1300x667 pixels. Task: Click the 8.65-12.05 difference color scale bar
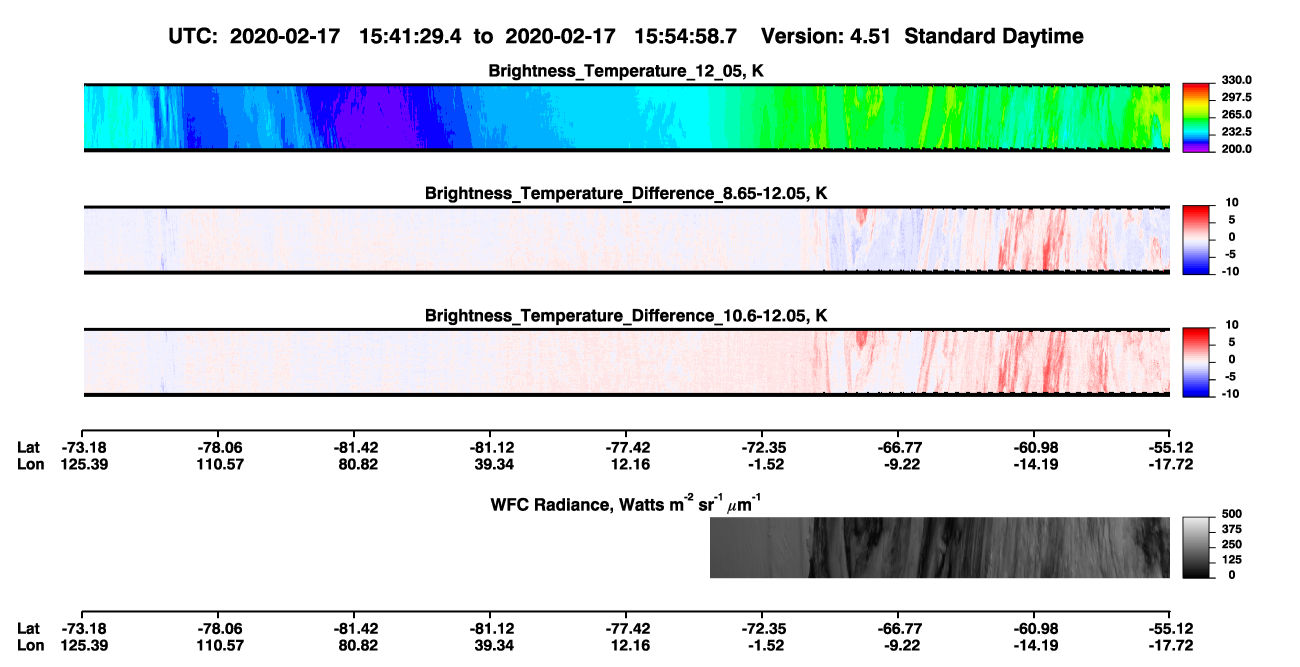click(1197, 240)
